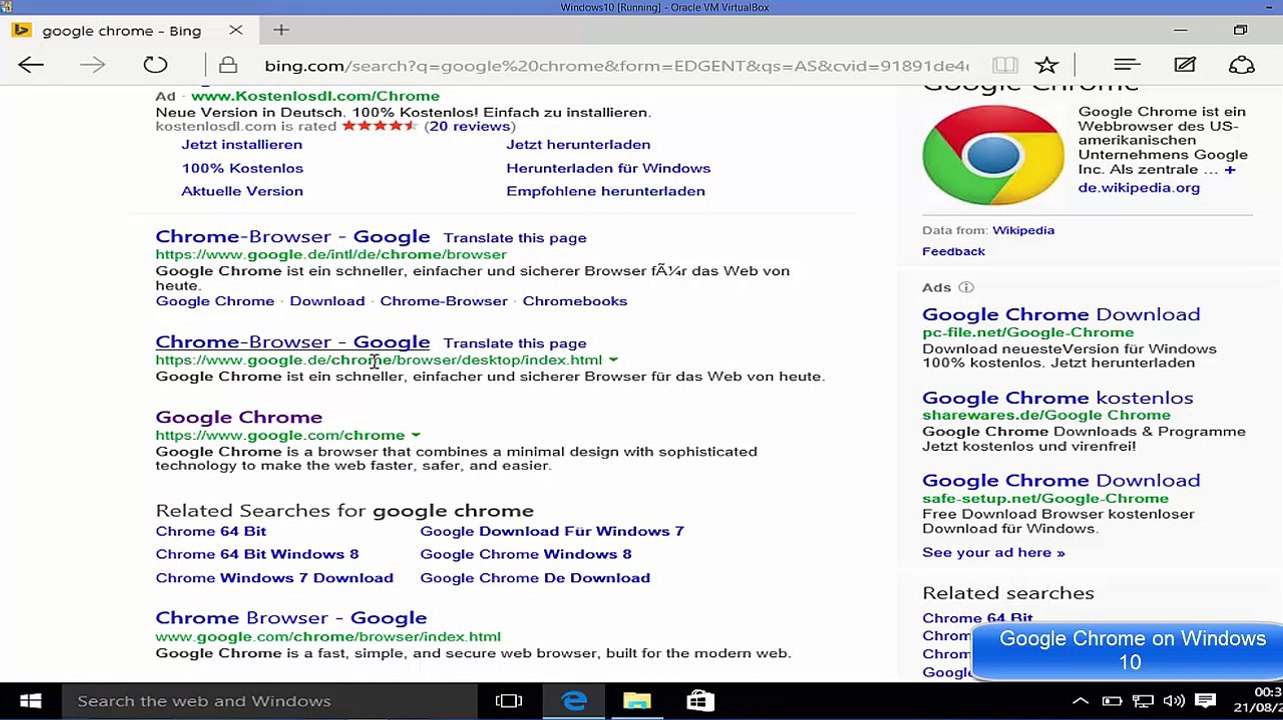Screen dimensions: 1283x720
Task: Click 'Jetzt herunterladen' ad sitelink
Action: [578, 144]
